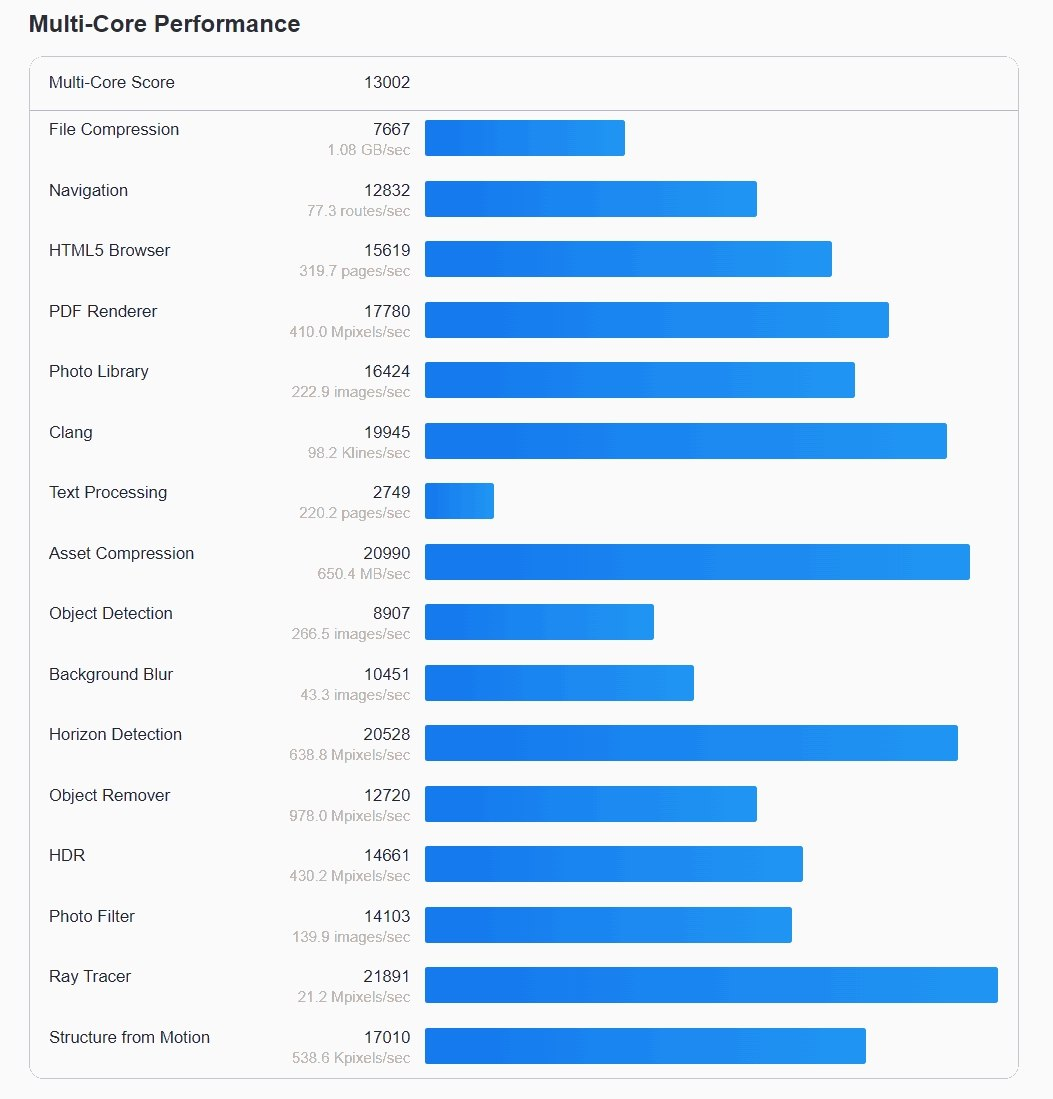Select the Horizon Detection label
Screen dimensions: 1053x1099
tap(115, 735)
